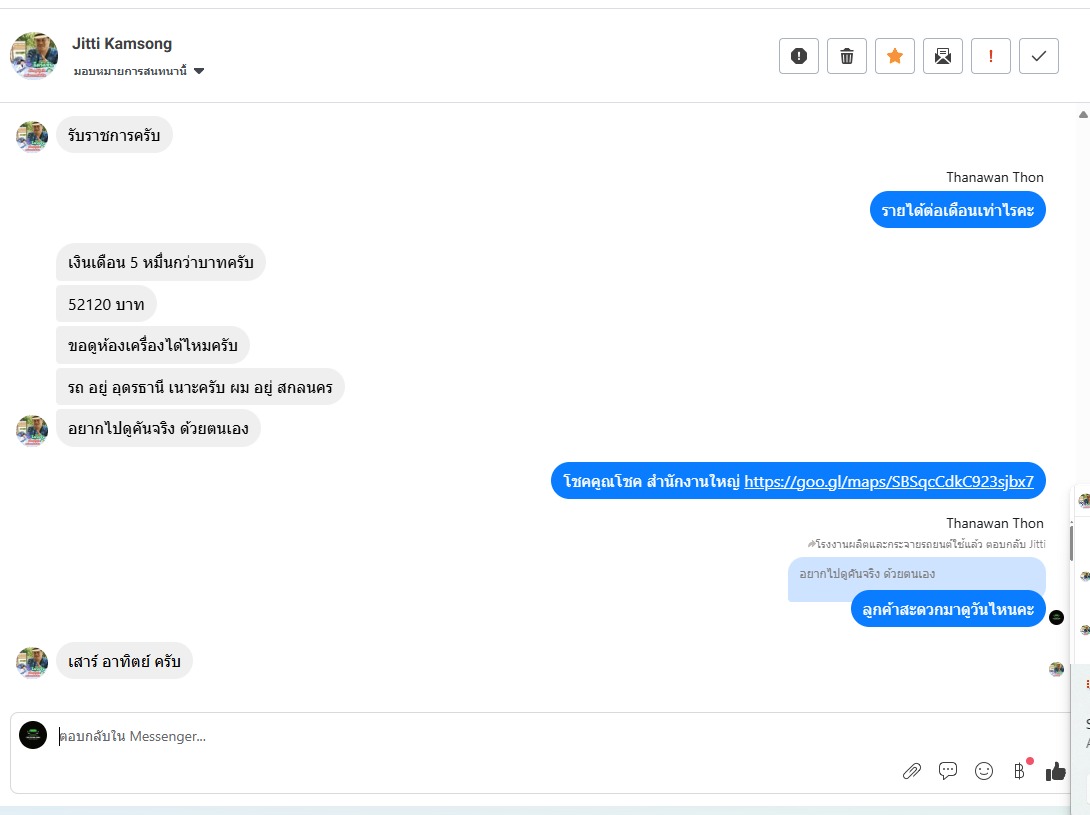
Task: Send a thumbs-up like
Action: point(1055,770)
